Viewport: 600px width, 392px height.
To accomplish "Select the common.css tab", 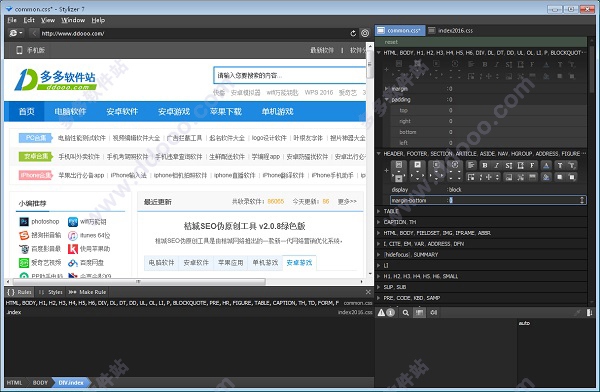I will coord(400,31).
